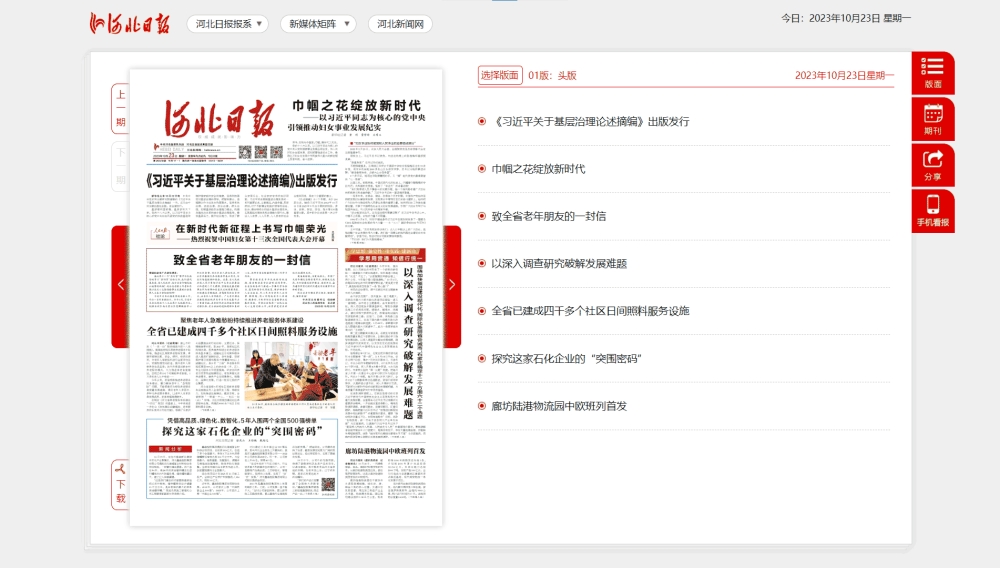Click the header date 2023年10月23日星期一
Screen dimensions: 1000x568
844,75
